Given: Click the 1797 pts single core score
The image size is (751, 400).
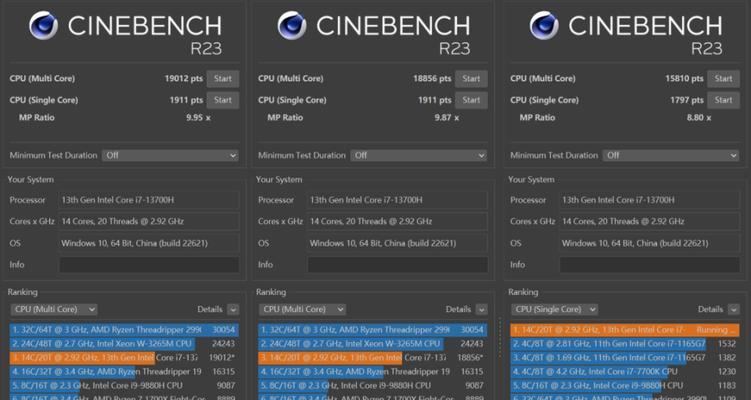Looking at the screenshot, I should click(687, 100).
